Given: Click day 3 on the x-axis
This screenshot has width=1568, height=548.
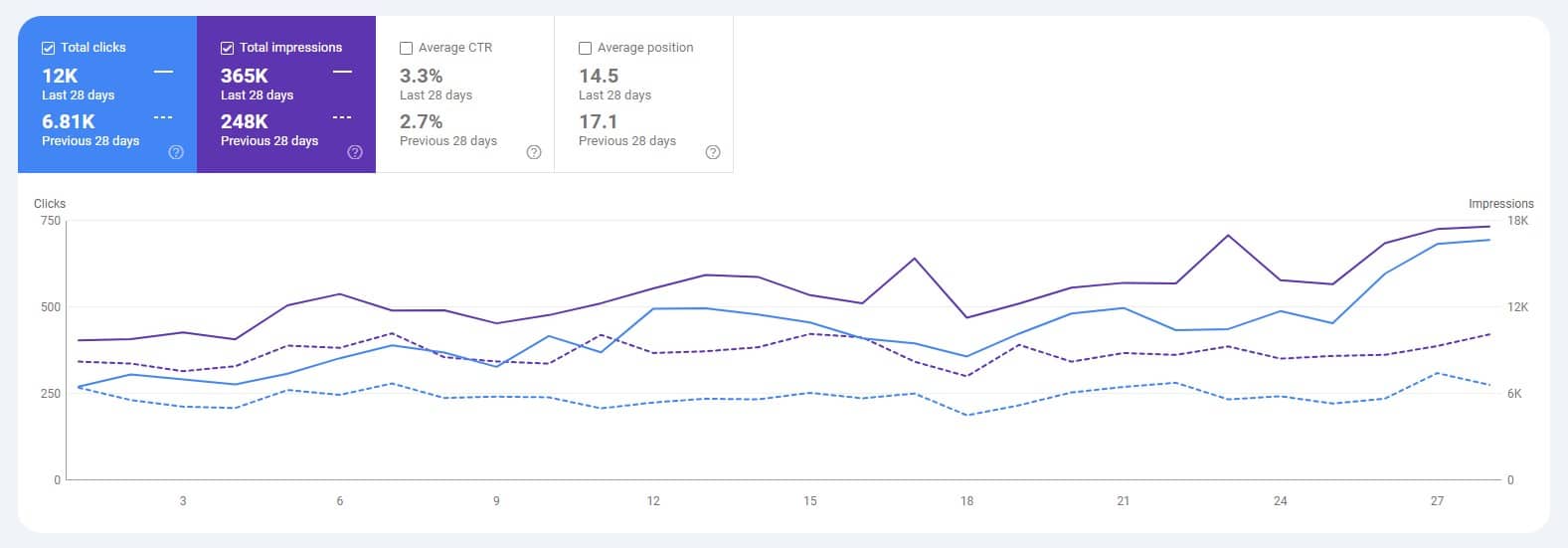Looking at the screenshot, I should click(183, 501).
